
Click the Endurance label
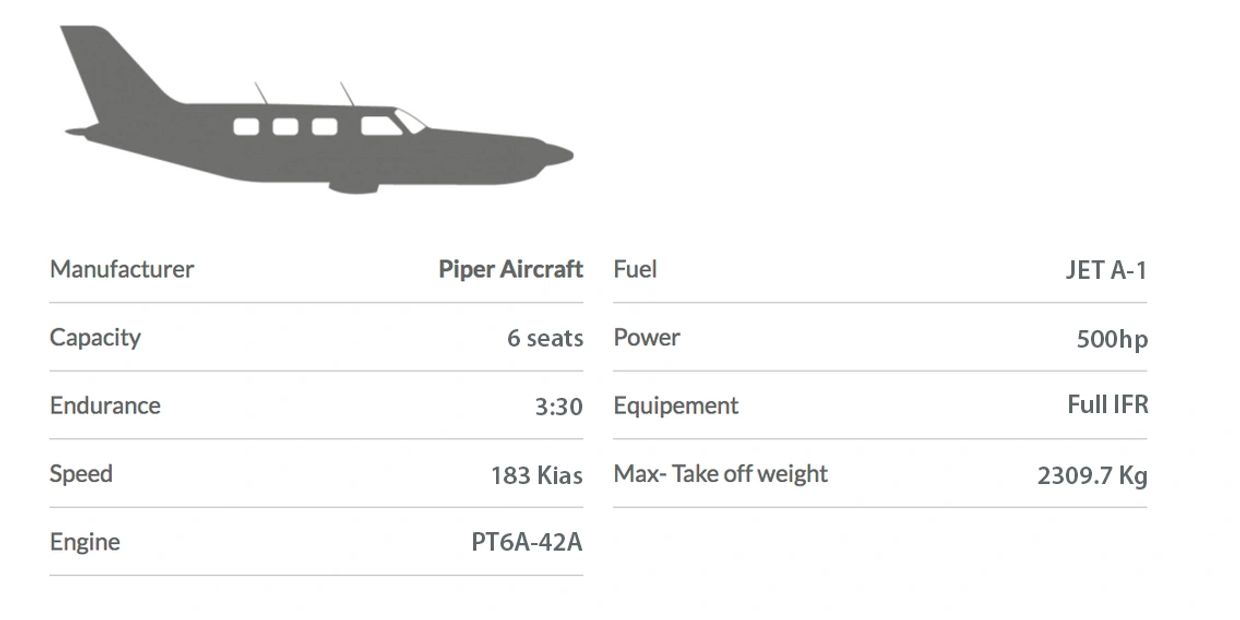tap(105, 405)
